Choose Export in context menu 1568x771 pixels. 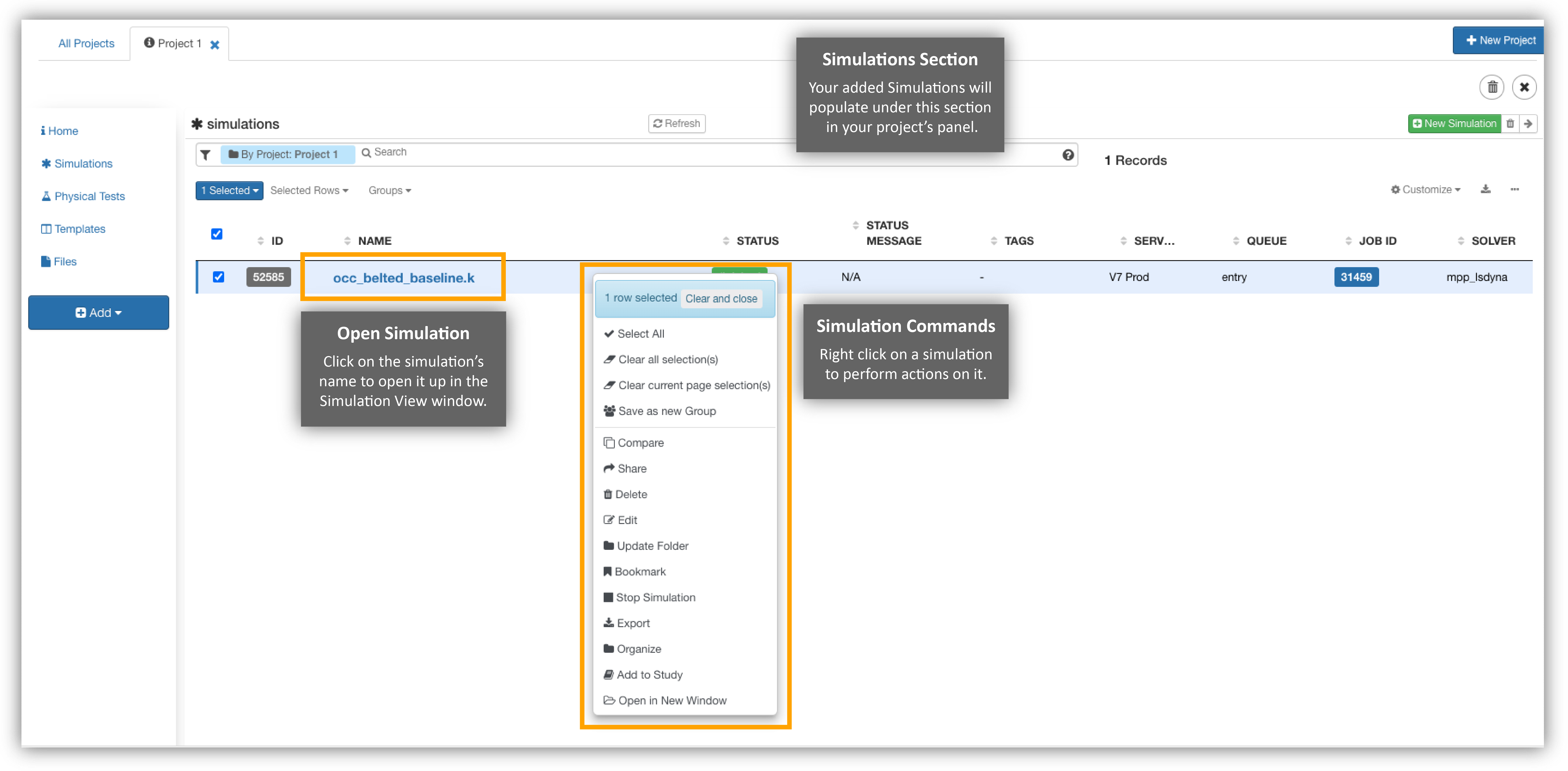click(626, 624)
